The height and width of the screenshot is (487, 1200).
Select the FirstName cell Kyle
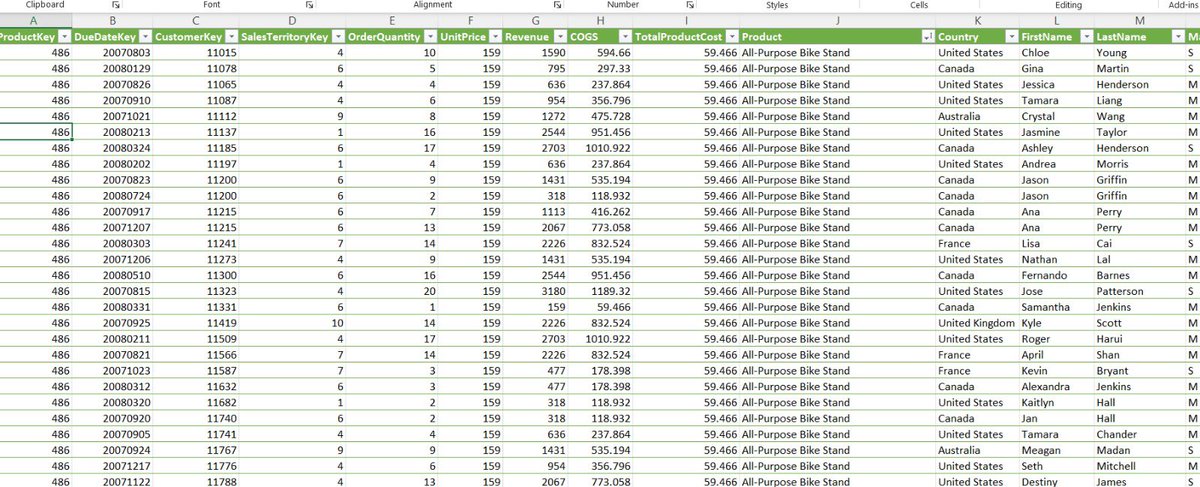pyautogui.click(x=1056, y=323)
